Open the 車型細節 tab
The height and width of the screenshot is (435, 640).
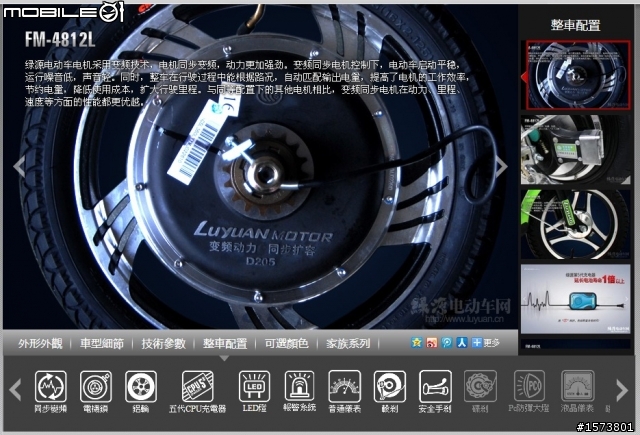[x=102, y=344]
